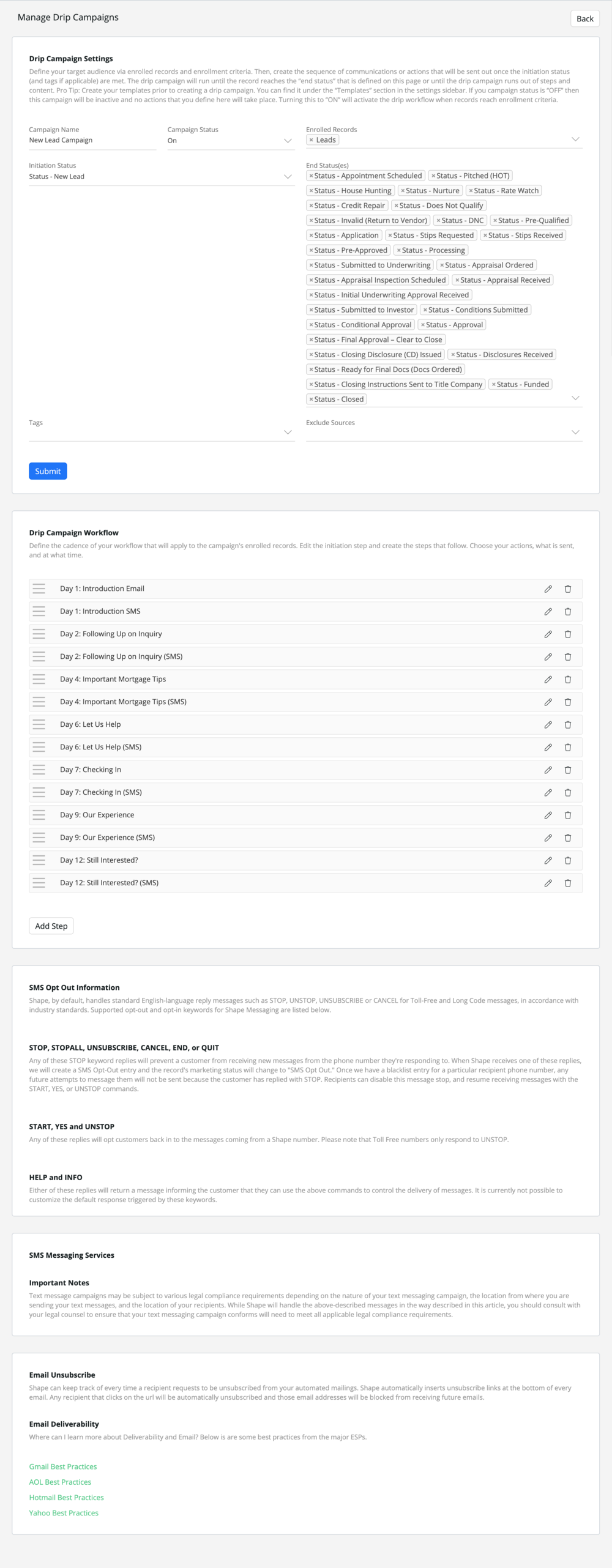Add a new workflow step
The image size is (612, 1568).
click(x=51, y=926)
